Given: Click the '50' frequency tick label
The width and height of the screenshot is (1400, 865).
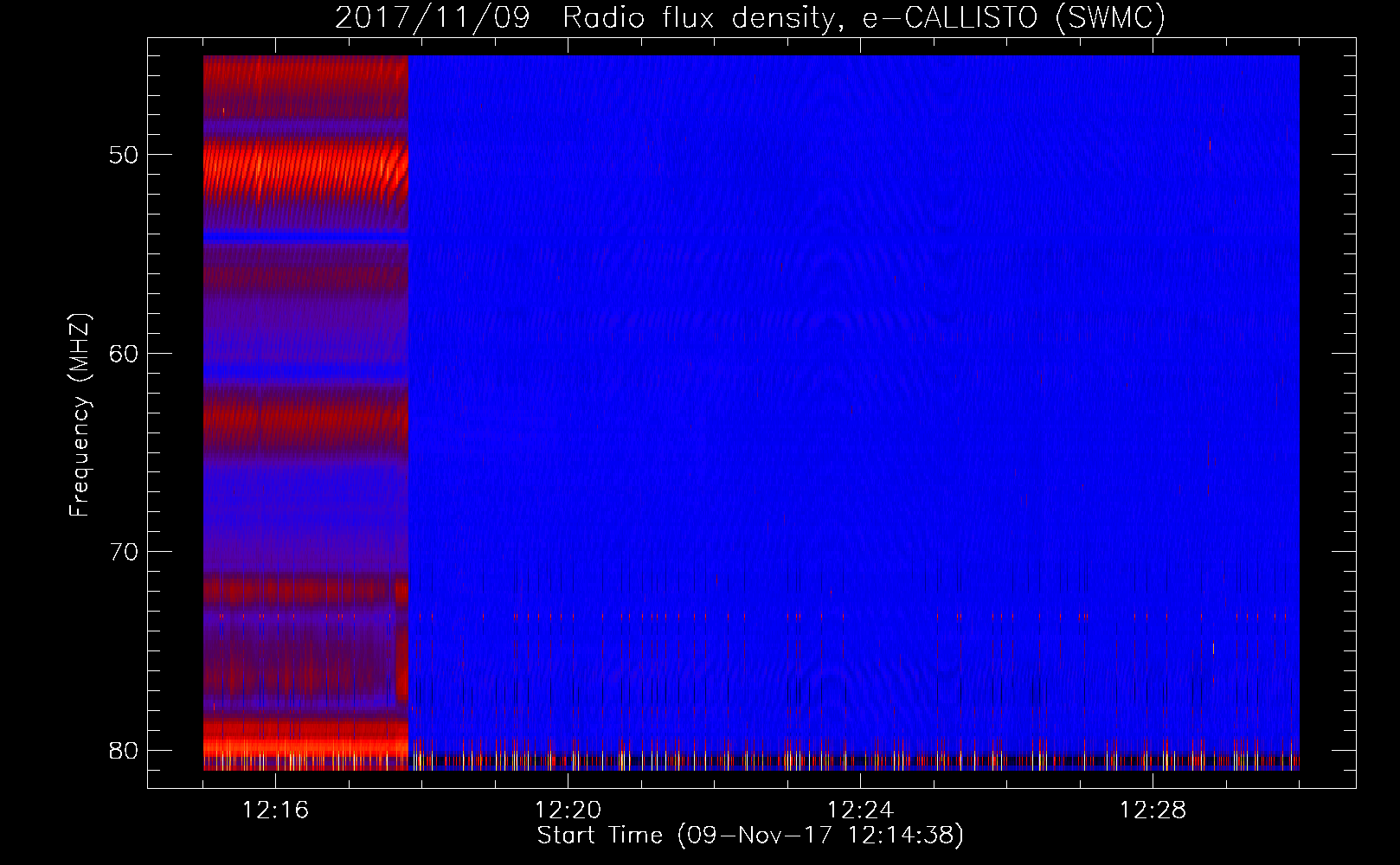Looking at the screenshot, I should pyautogui.click(x=124, y=155).
